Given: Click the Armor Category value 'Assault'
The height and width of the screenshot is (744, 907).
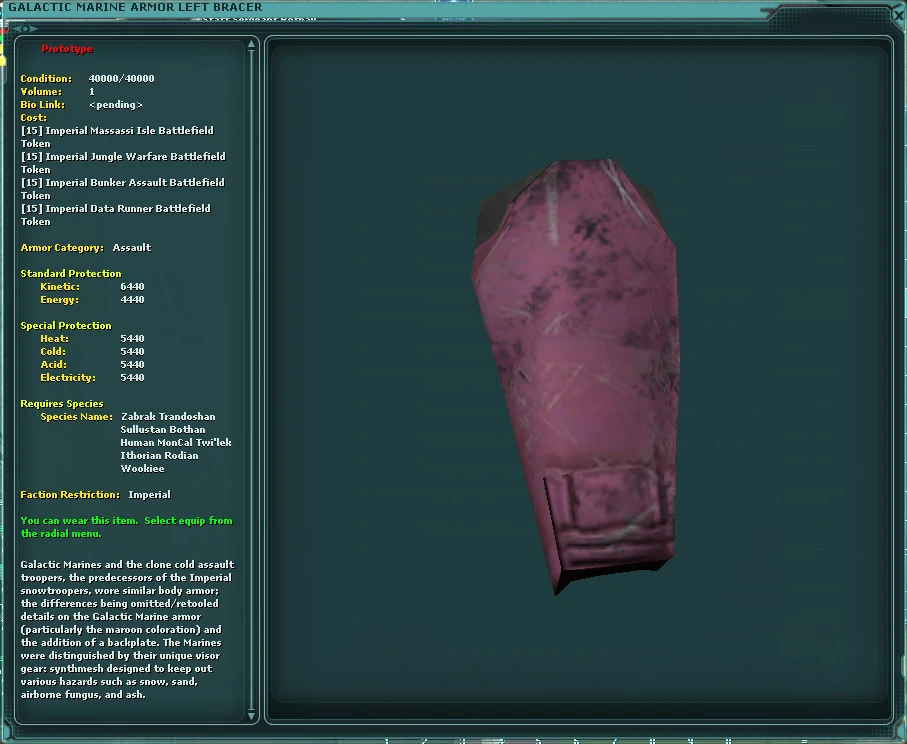Looking at the screenshot, I should pyautogui.click(x=132, y=248).
